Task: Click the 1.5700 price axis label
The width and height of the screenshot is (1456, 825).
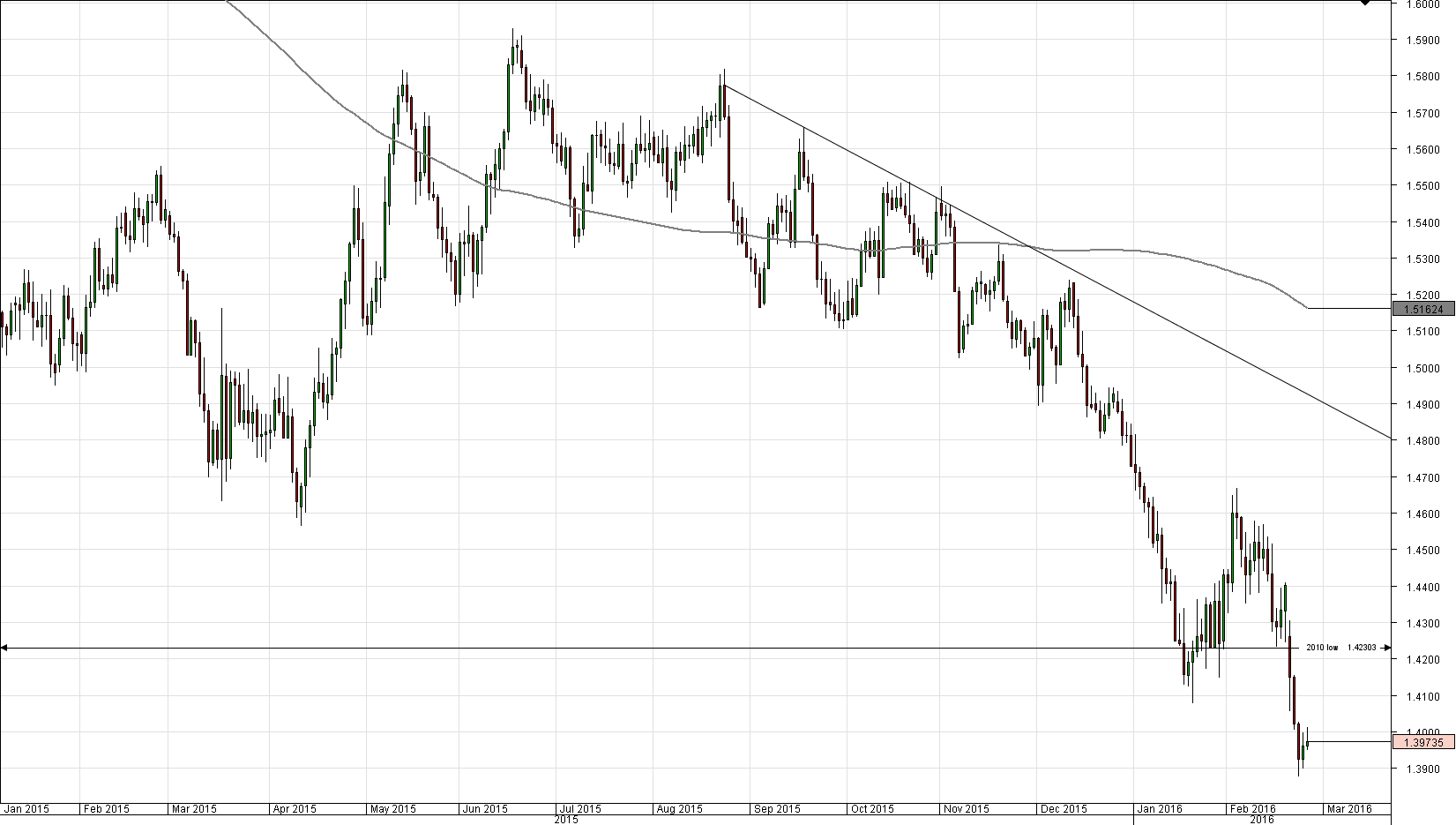Action: [x=1424, y=113]
